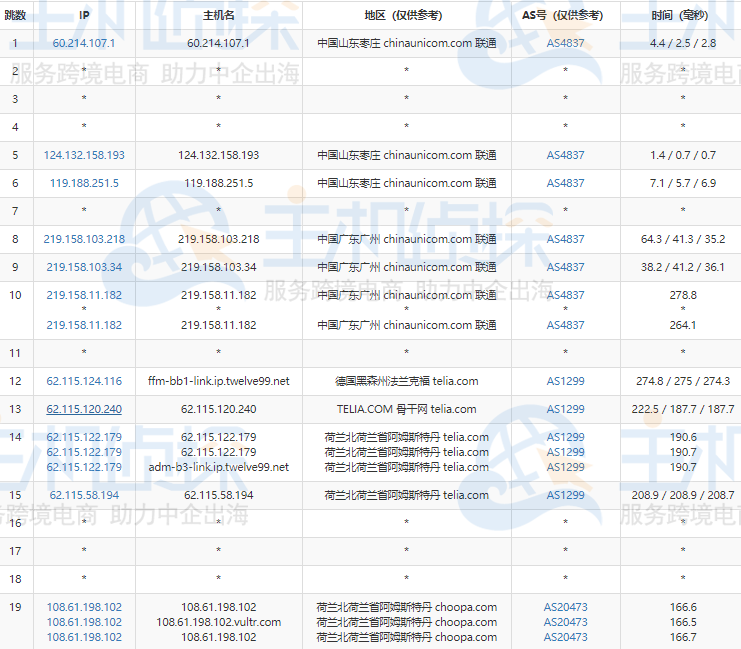Click the IP column header
The height and width of the screenshot is (649, 741).
point(84,15)
